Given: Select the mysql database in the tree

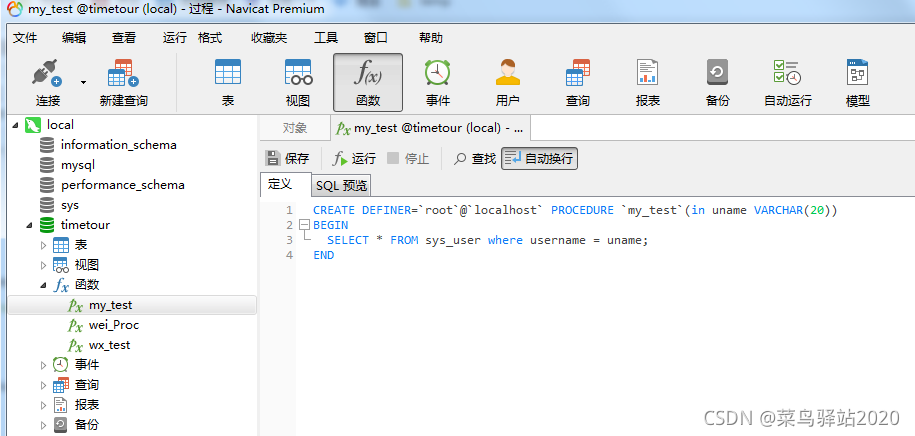Looking at the screenshot, I should [78, 165].
